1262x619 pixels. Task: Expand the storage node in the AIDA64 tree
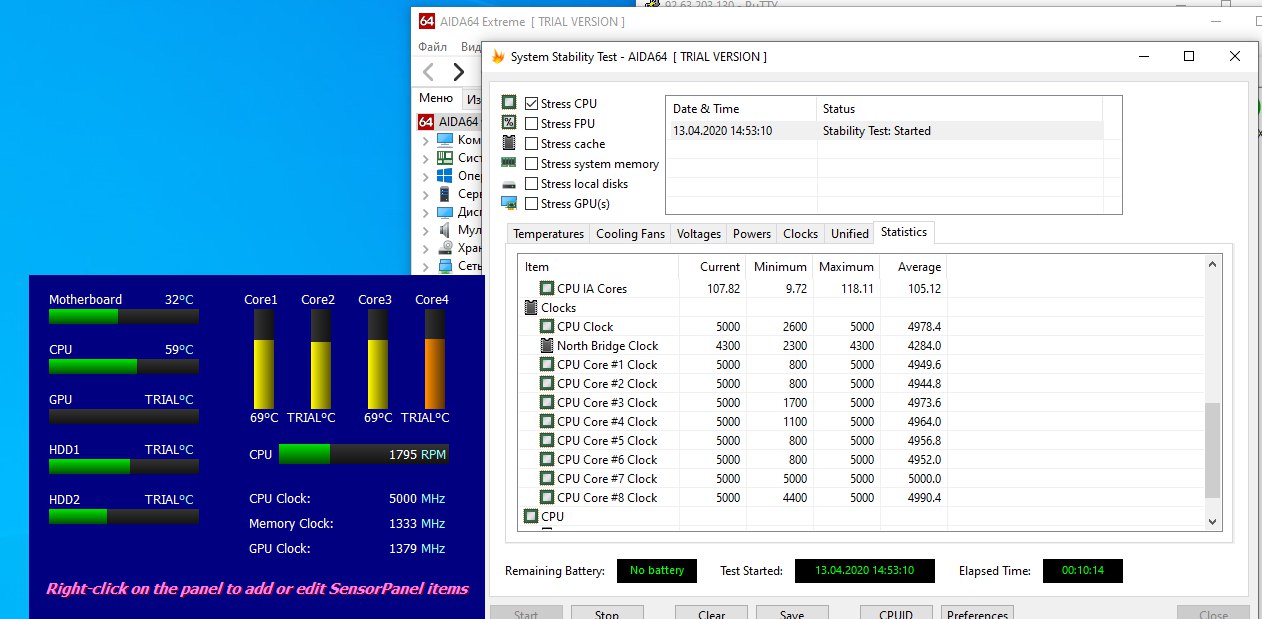[425, 248]
